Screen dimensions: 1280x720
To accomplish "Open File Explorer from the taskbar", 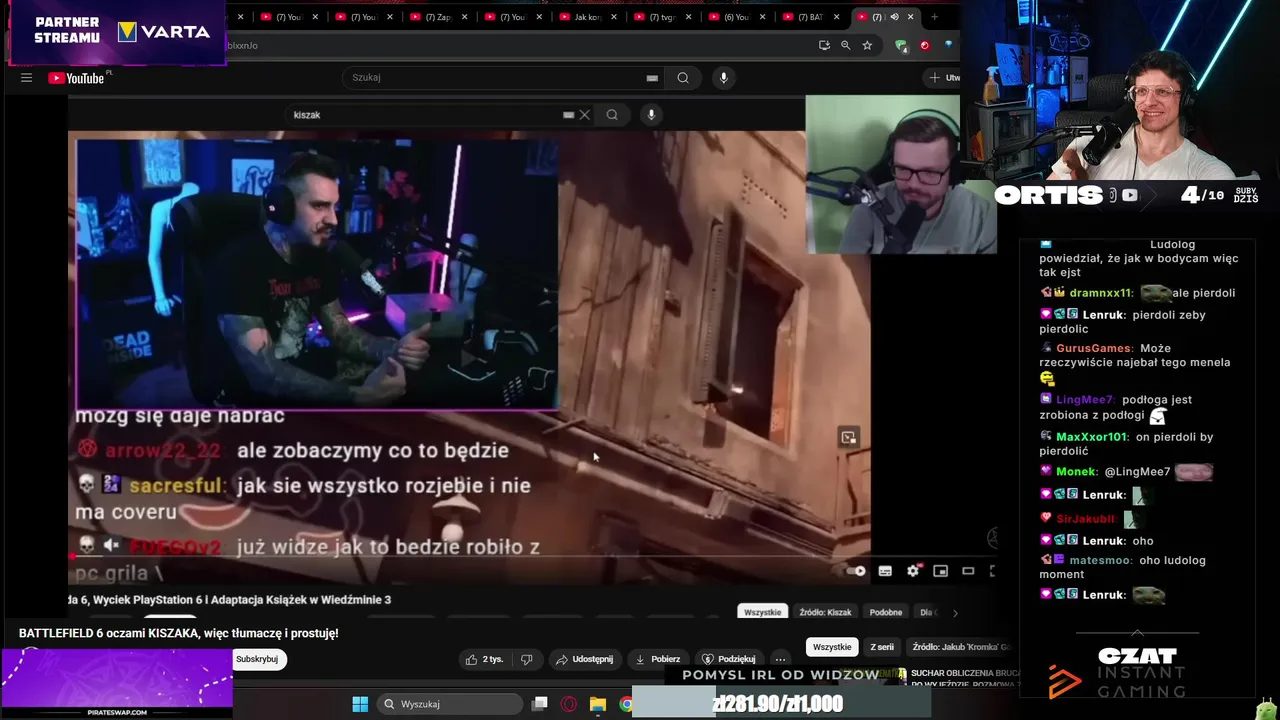I will click(x=597, y=704).
